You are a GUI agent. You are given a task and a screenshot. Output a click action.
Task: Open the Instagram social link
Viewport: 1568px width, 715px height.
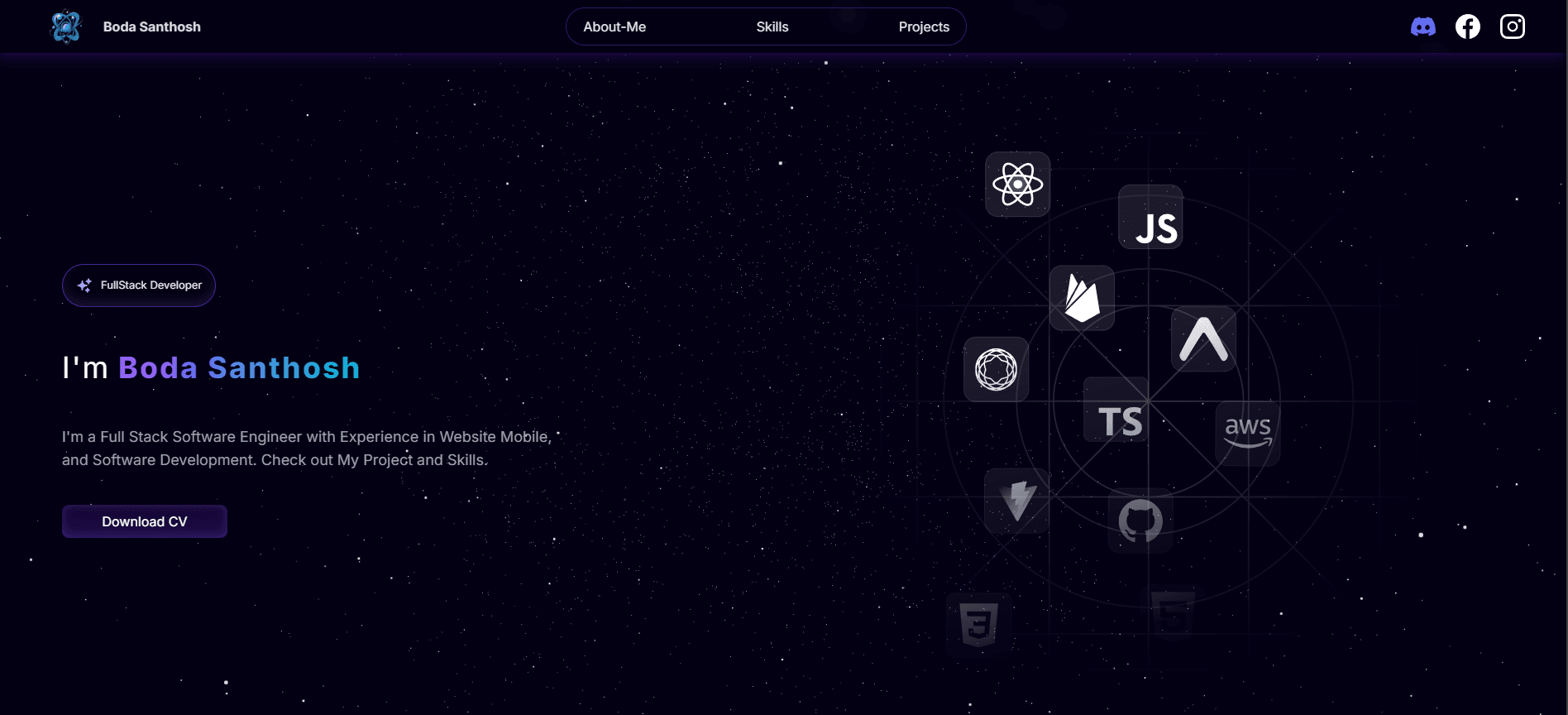1513,27
